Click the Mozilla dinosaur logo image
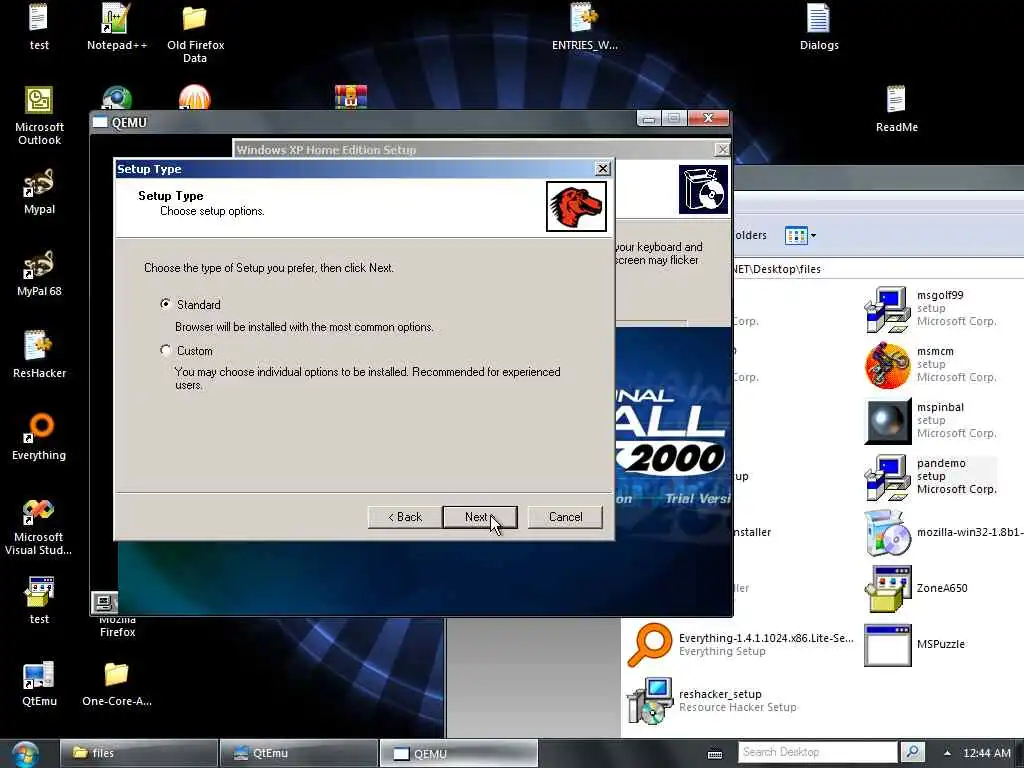 [x=576, y=206]
